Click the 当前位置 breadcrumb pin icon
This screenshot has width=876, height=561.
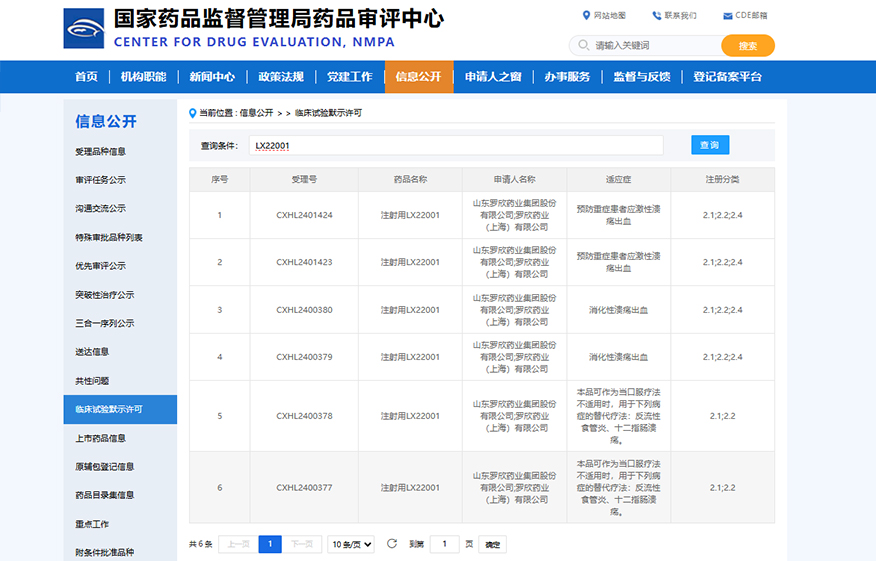(x=193, y=113)
